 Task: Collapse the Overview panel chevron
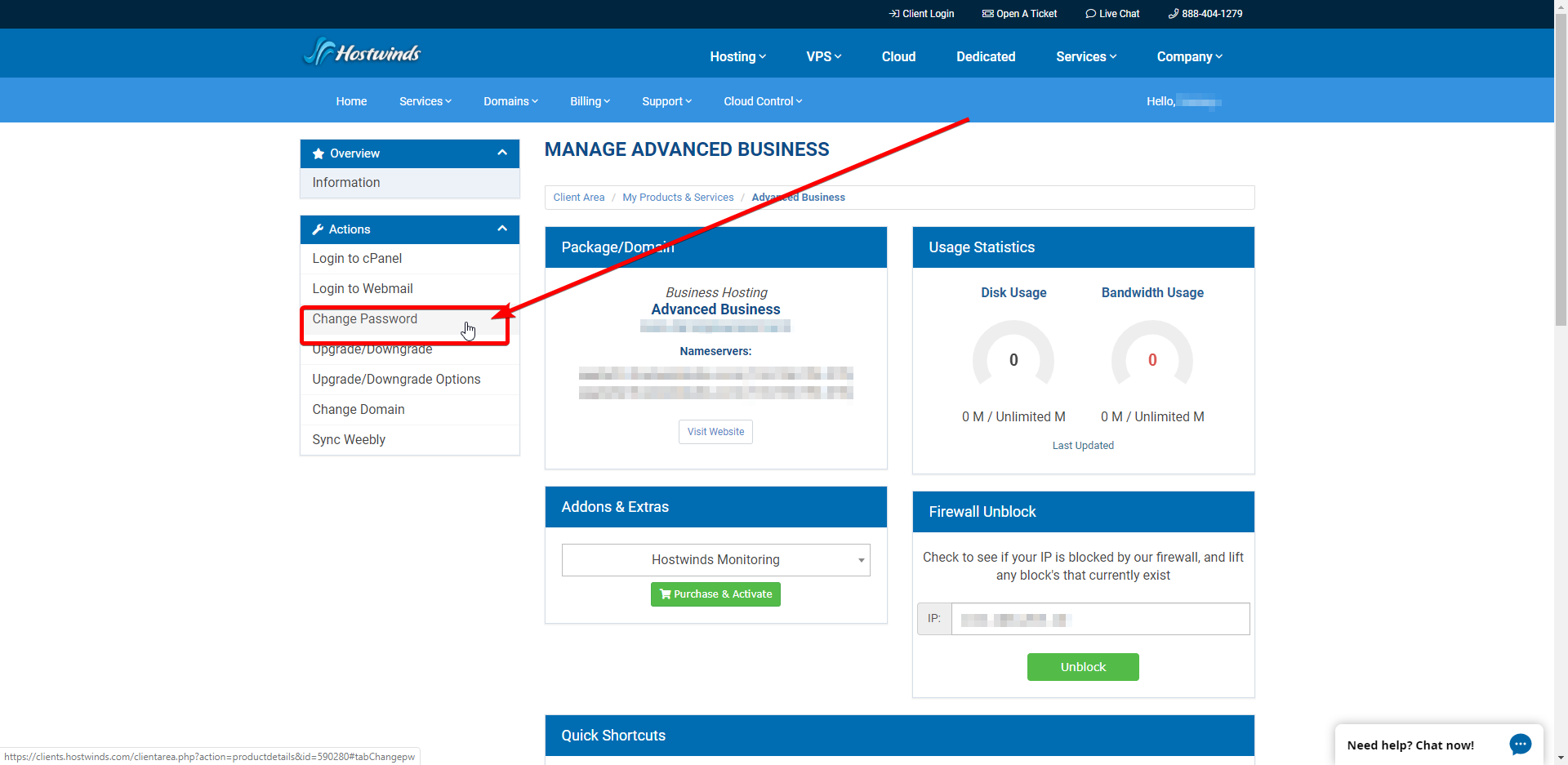502,153
